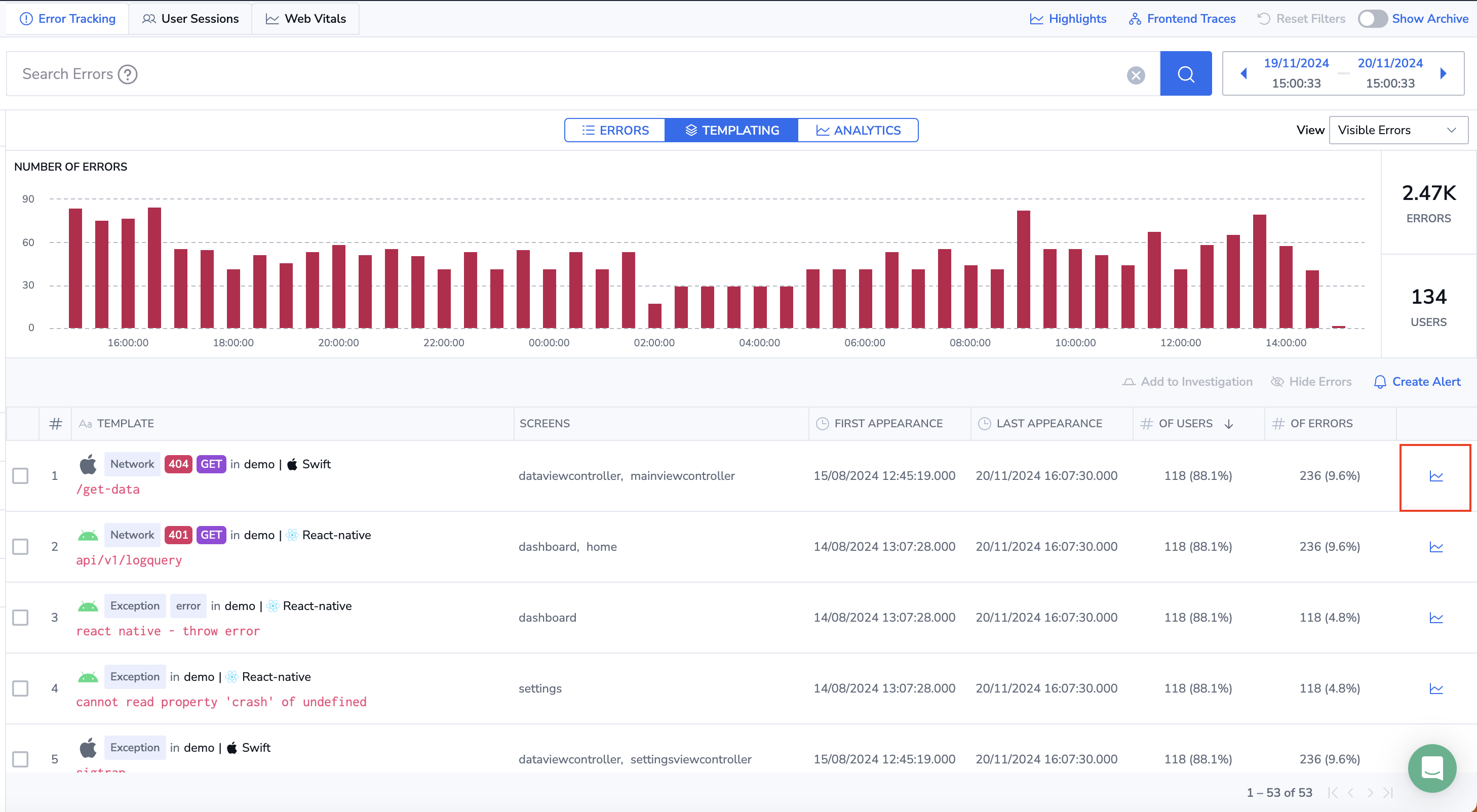Viewport: 1477px width, 812px height.
Task: Click the 404 status badge
Action: pyautogui.click(x=178, y=464)
